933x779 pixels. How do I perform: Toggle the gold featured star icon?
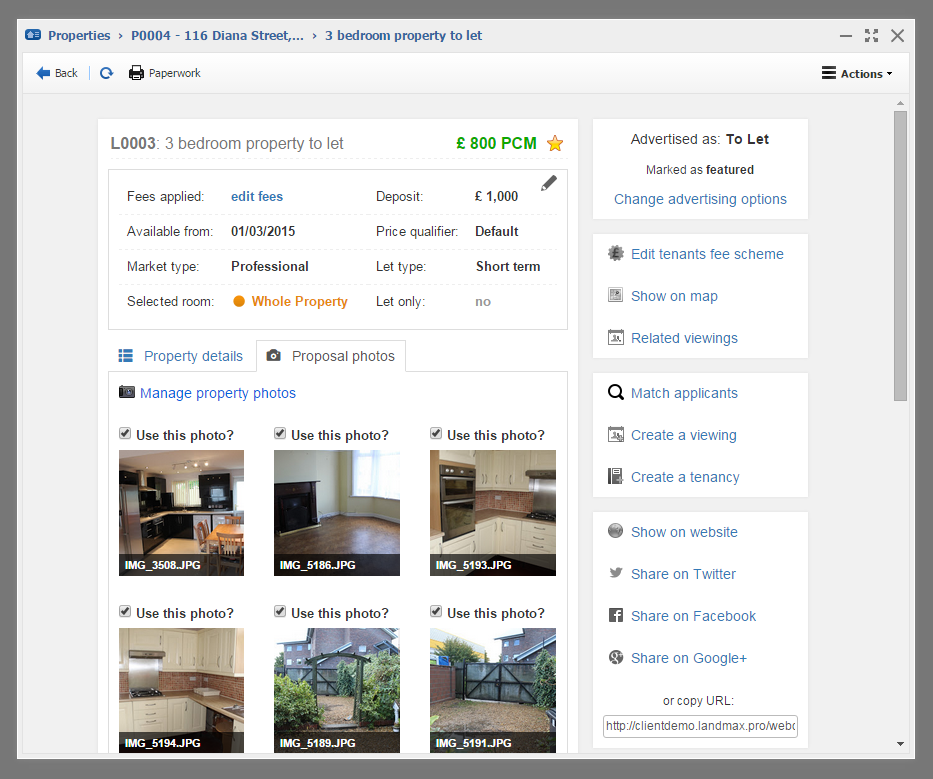pos(555,144)
